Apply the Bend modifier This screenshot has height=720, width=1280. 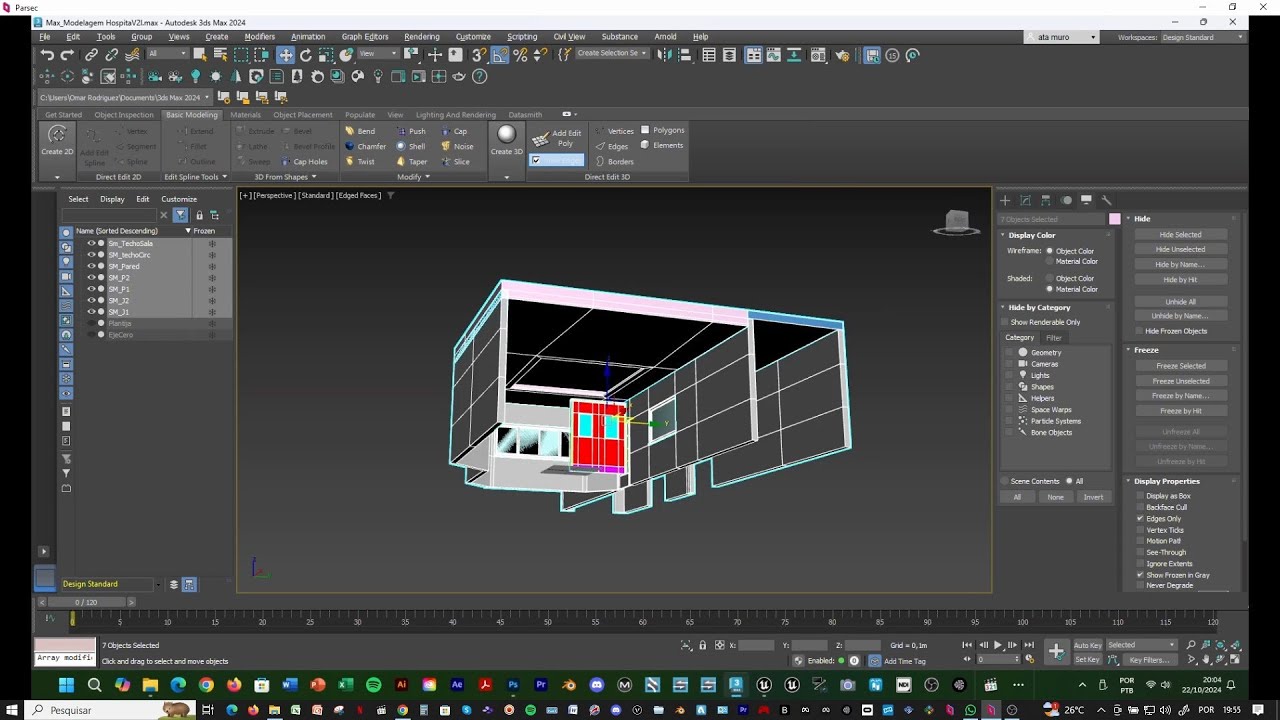[x=360, y=131]
